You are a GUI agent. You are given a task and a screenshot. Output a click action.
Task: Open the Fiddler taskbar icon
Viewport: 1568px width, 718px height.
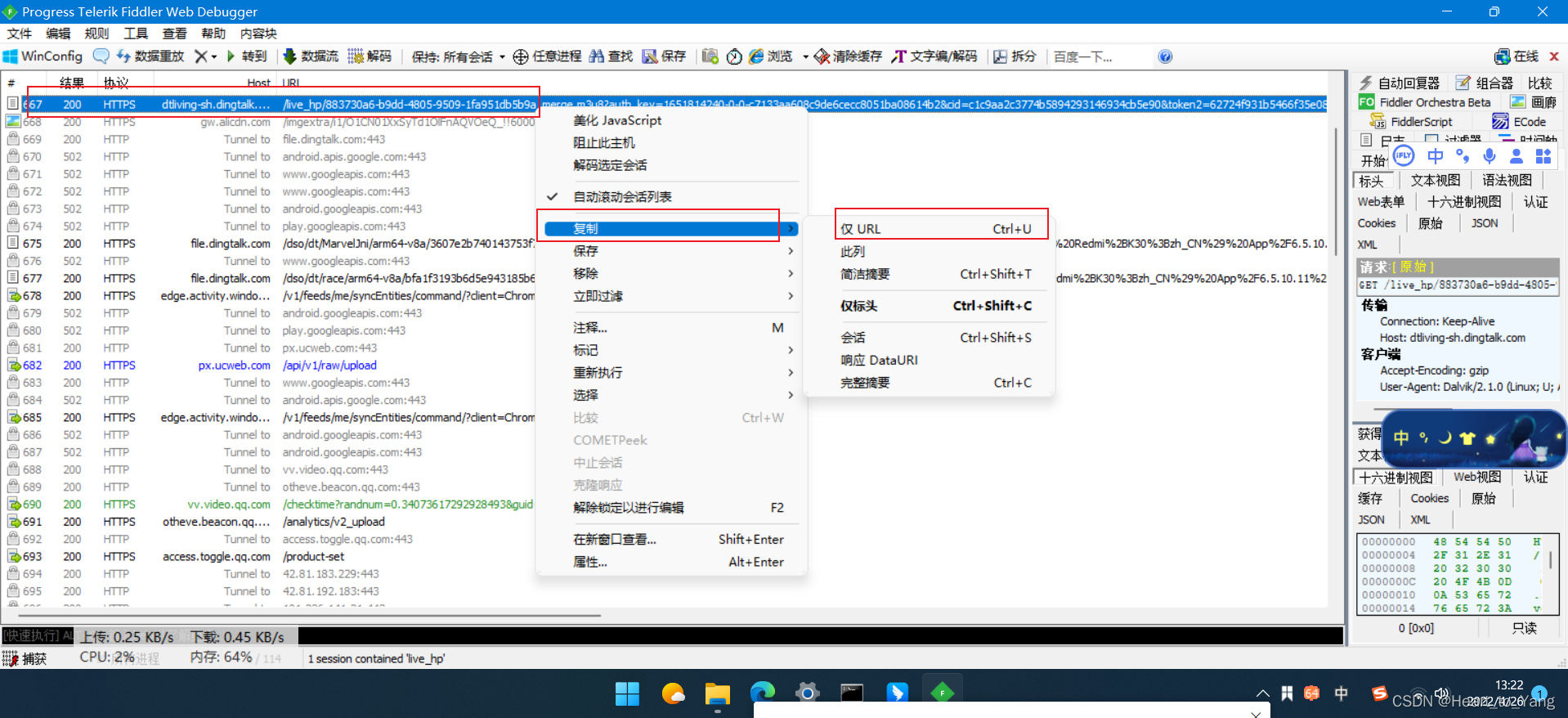942,693
